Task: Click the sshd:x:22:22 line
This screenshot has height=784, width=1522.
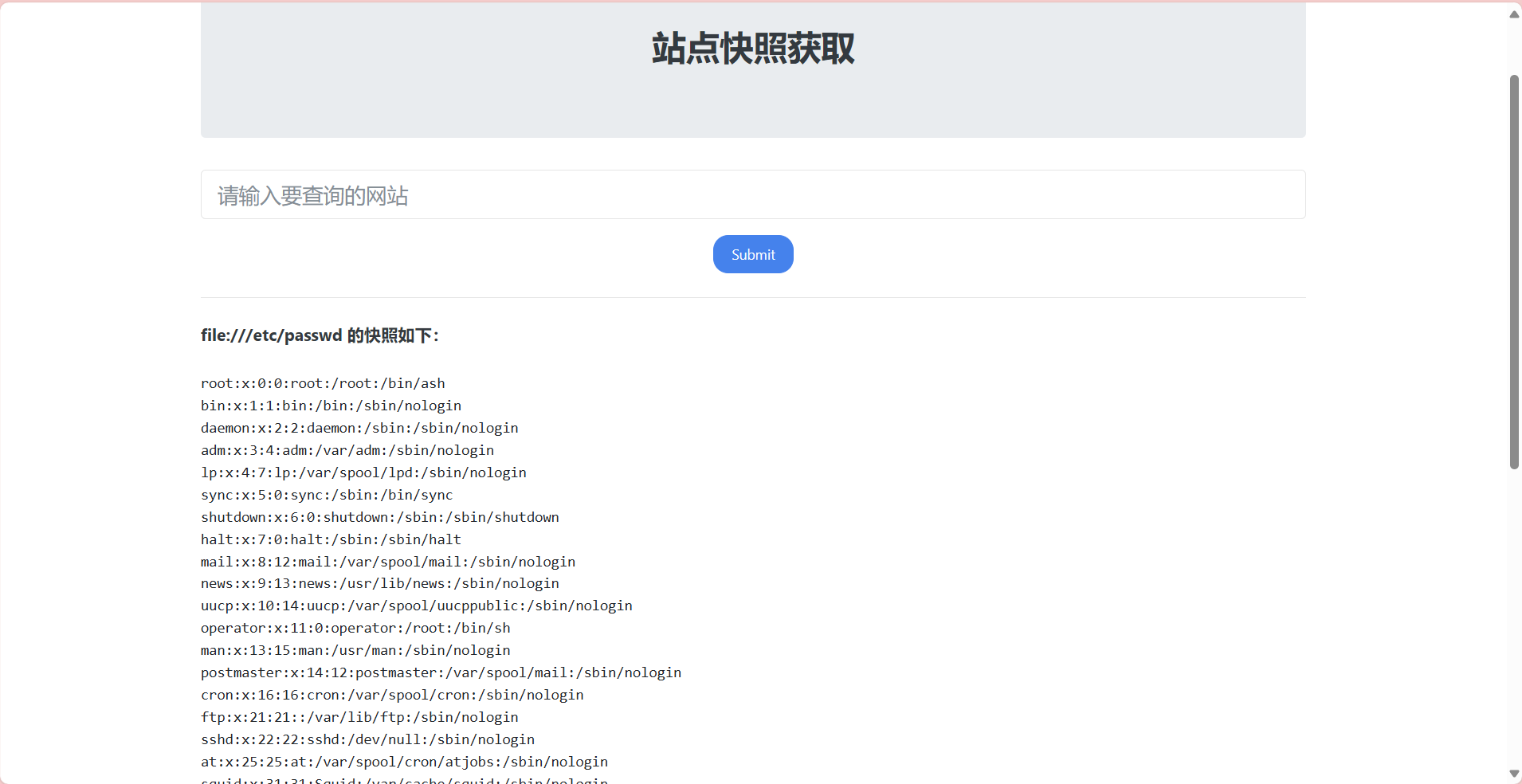Action: (x=367, y=739)
